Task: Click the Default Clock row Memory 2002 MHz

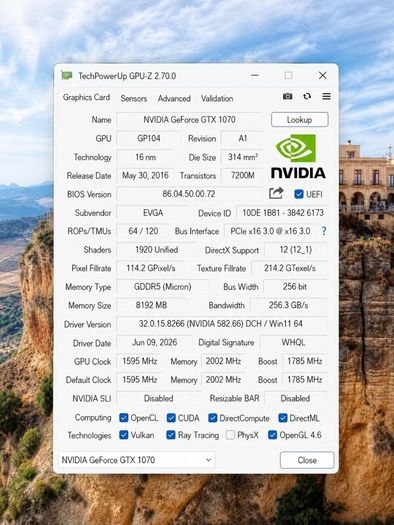Action: [x=223, y=380]
